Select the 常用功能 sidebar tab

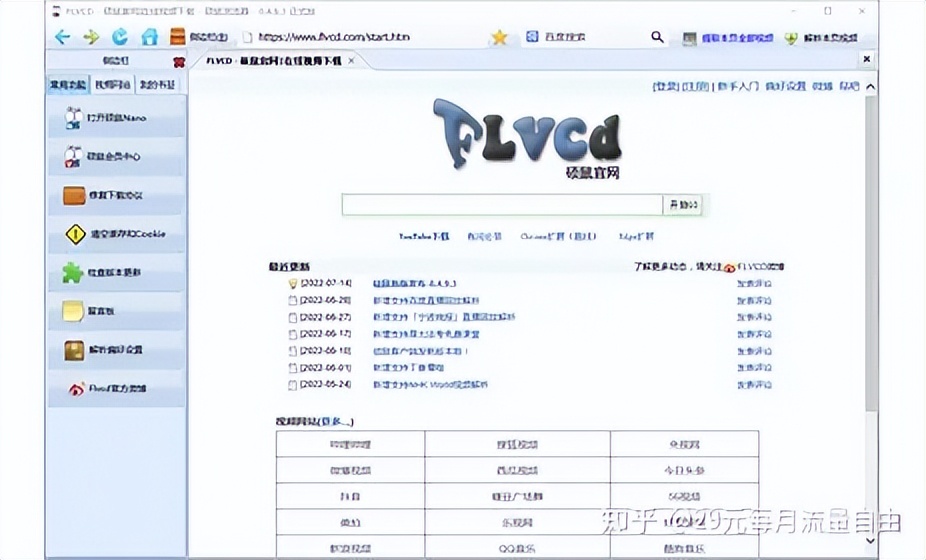(68, 85)
